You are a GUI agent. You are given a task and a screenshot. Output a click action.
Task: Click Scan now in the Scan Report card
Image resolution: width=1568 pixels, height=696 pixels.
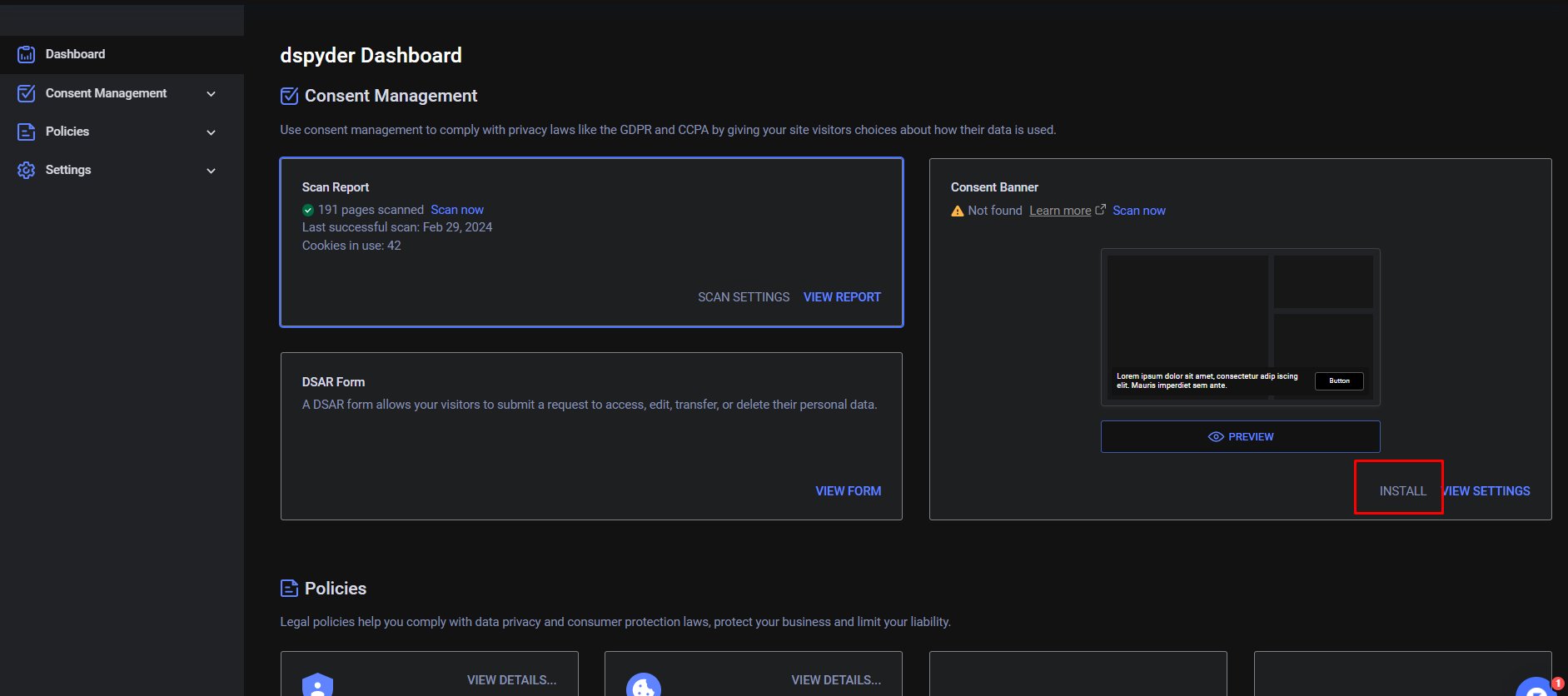point(457,210)
